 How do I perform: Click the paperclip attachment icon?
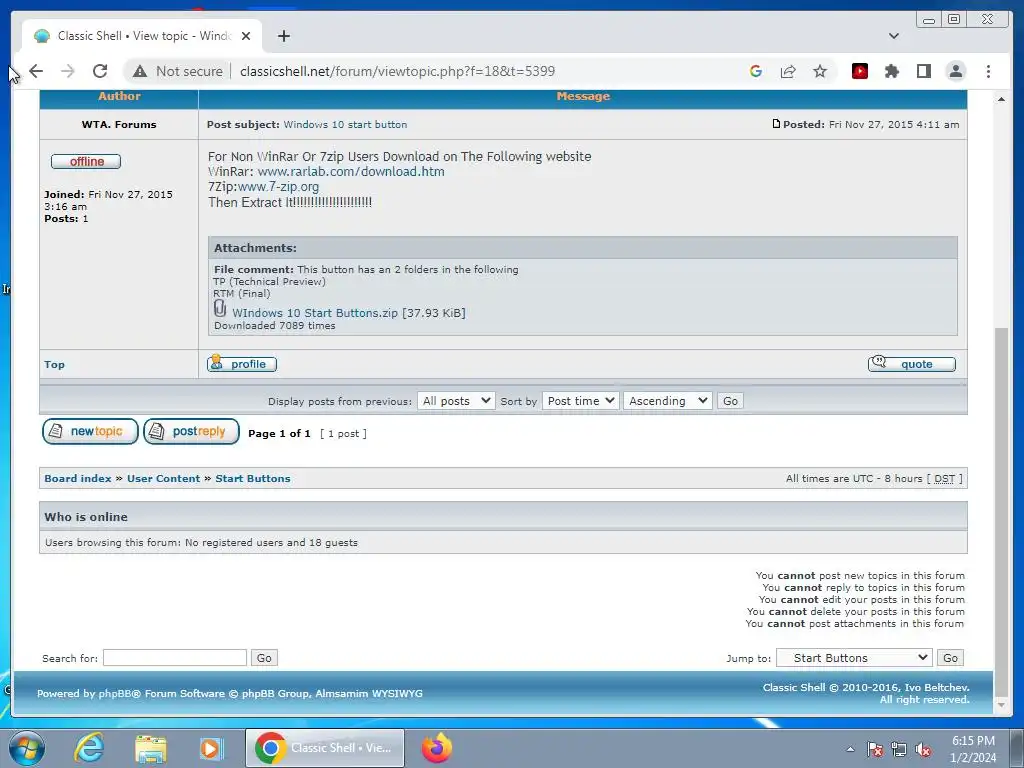pyautogui.click(x=220, y=309)
